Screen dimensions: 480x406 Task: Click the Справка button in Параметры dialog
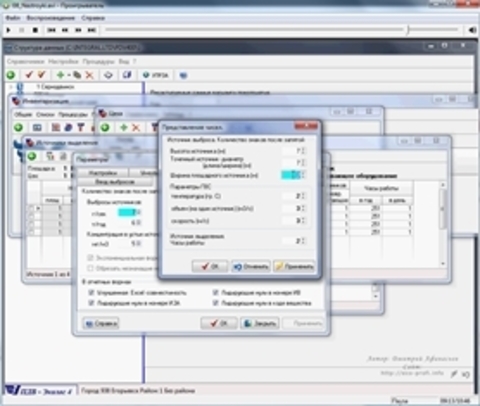point(101,323)
